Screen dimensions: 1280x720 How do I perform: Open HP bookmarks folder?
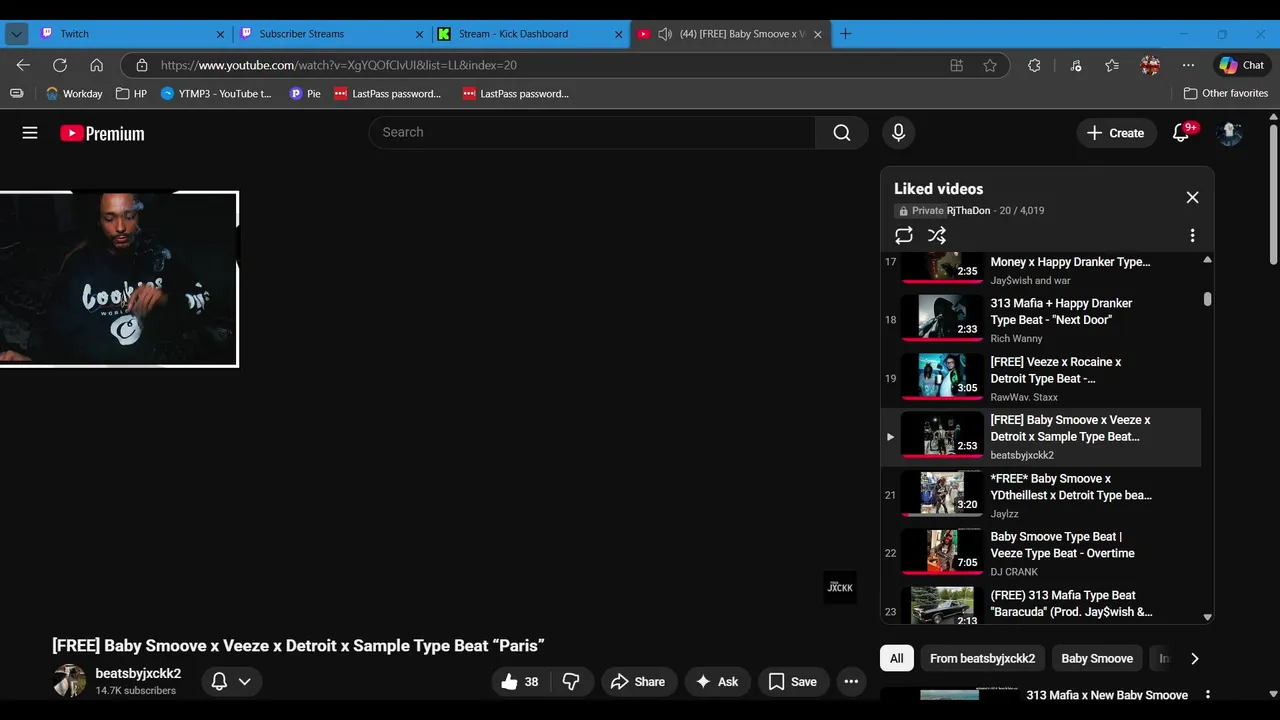pos(131,93)
